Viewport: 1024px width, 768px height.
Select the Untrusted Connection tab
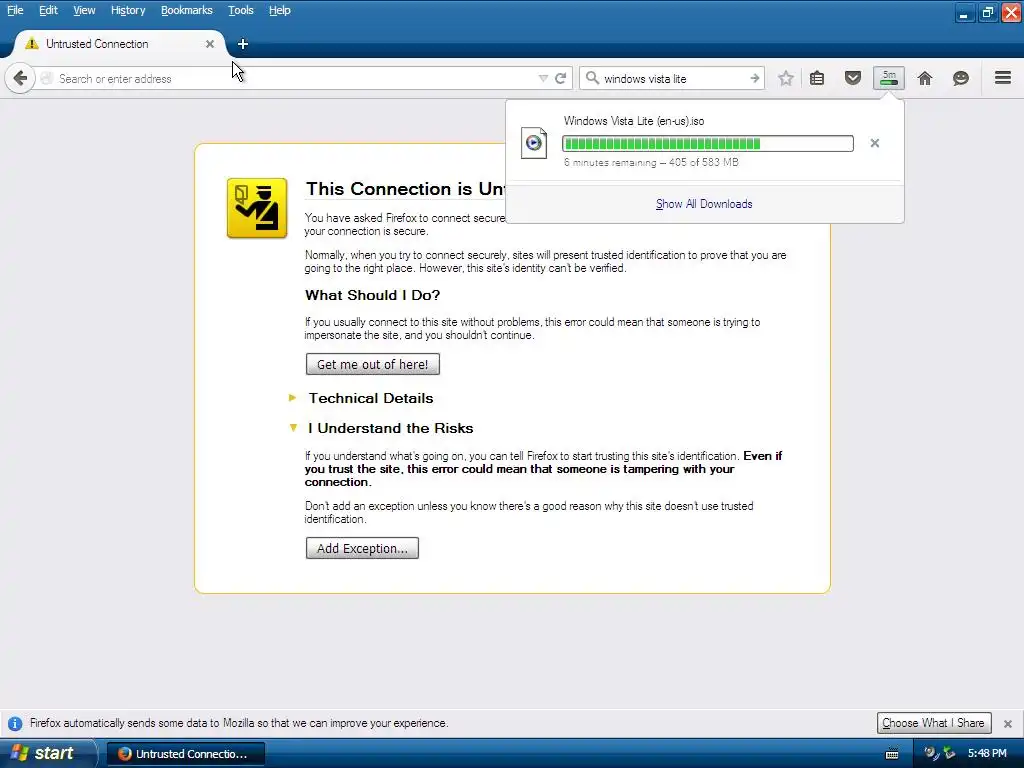(119, 44)
